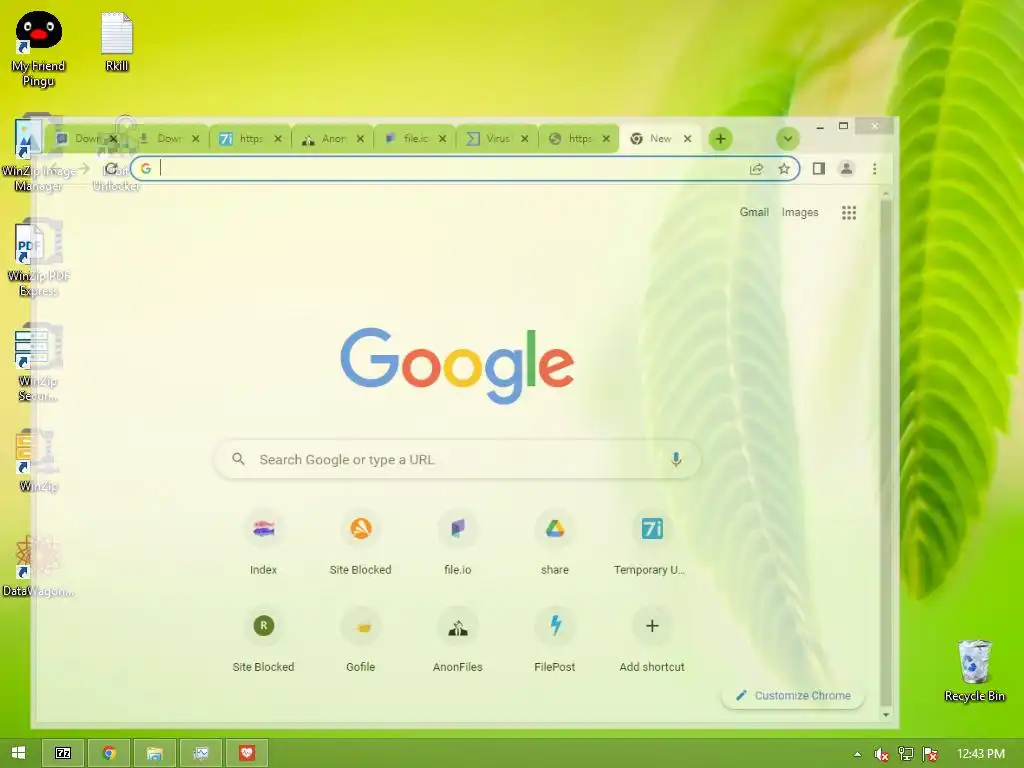The image size is (1024, 768).
Task: Switch to the 7i https tab
Action: coord(248,138)
